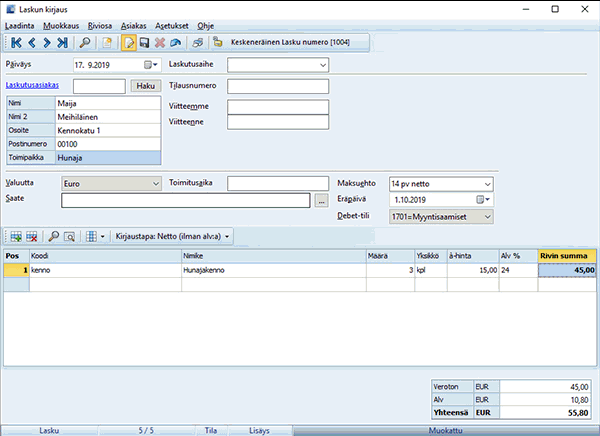Image resolution: width=600 pixels, height=436 pixels.
Task: Open the Kirjaustapa Netto dropdown
Action: coord(171,236)
